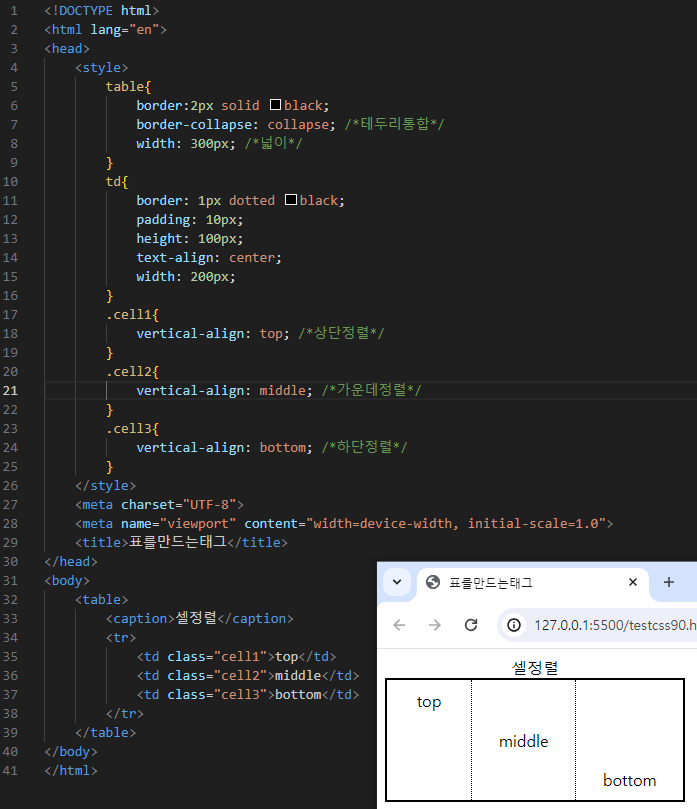Click the td class="cell3" code line
The height and width of the screenshot is (809, 697).
click(x=248, y=694)
